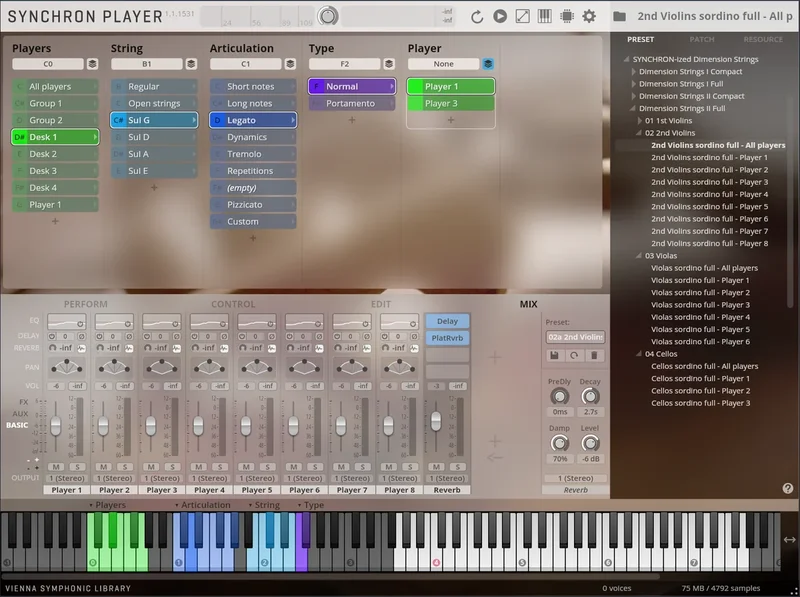800x597 pixels.
Task: Select the Sul D string slot
Action: [x=154, y=137]
